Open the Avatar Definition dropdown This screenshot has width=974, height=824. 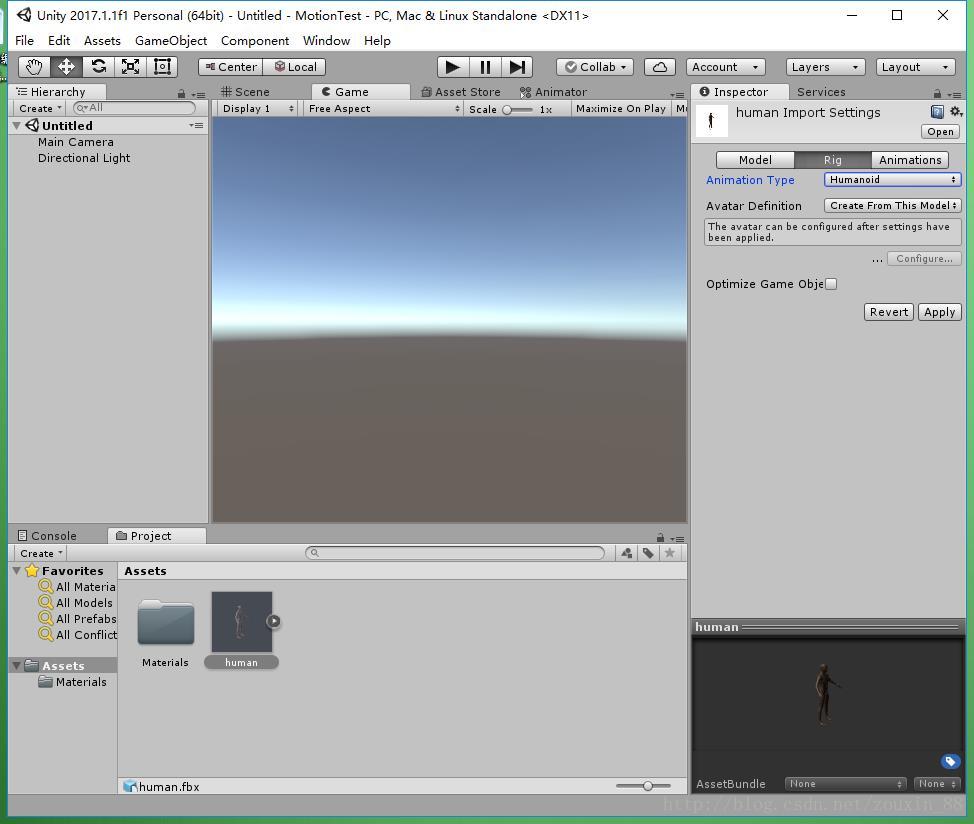(x=893, y=206)
